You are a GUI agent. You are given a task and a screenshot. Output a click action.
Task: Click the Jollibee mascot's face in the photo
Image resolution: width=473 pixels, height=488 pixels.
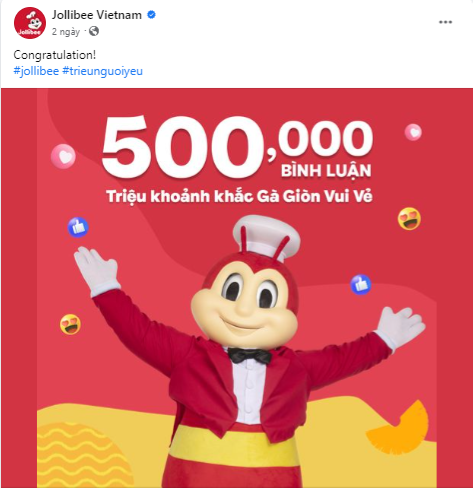click(x=244, y=300)
